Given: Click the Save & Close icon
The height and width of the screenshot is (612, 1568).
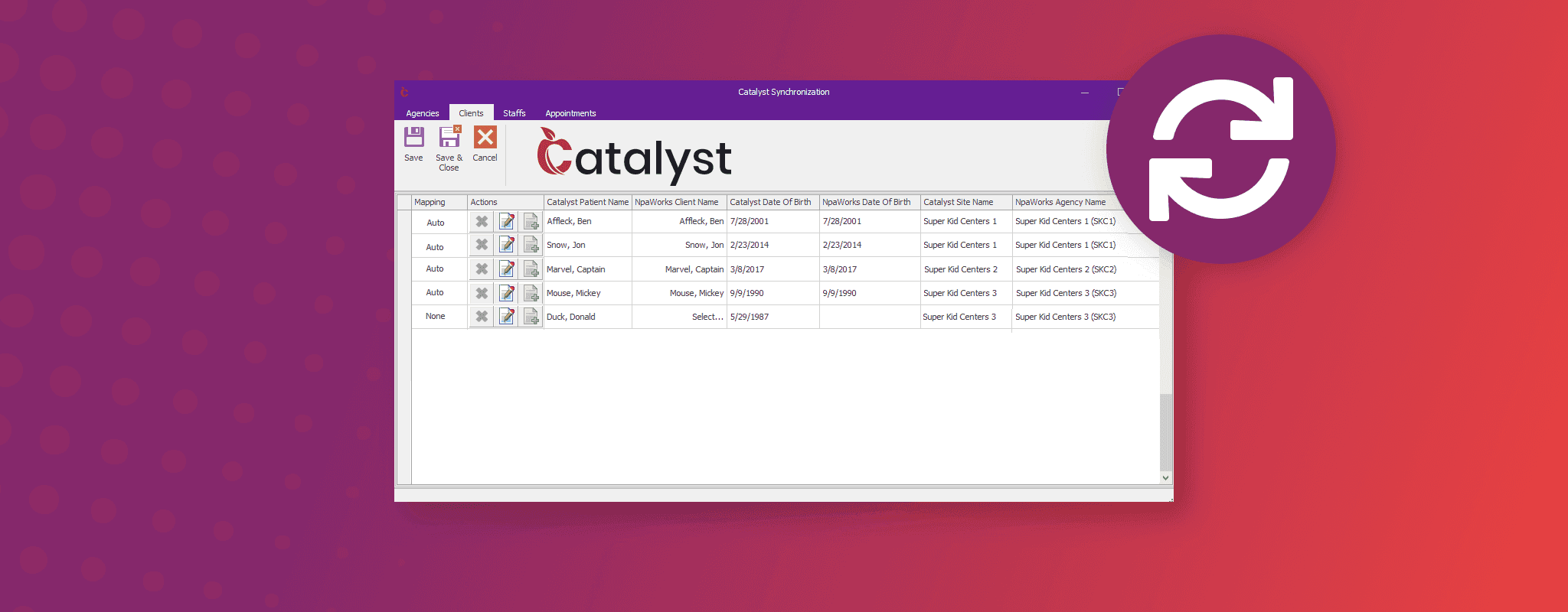Looking at the screenshot, I should coord(449,137).
